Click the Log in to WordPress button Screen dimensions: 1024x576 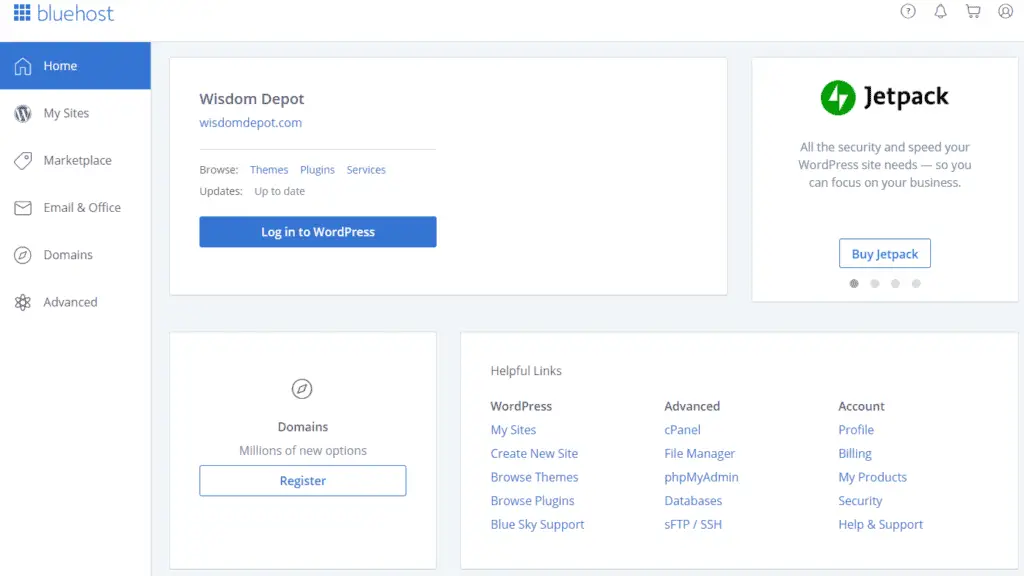point(318,232)
